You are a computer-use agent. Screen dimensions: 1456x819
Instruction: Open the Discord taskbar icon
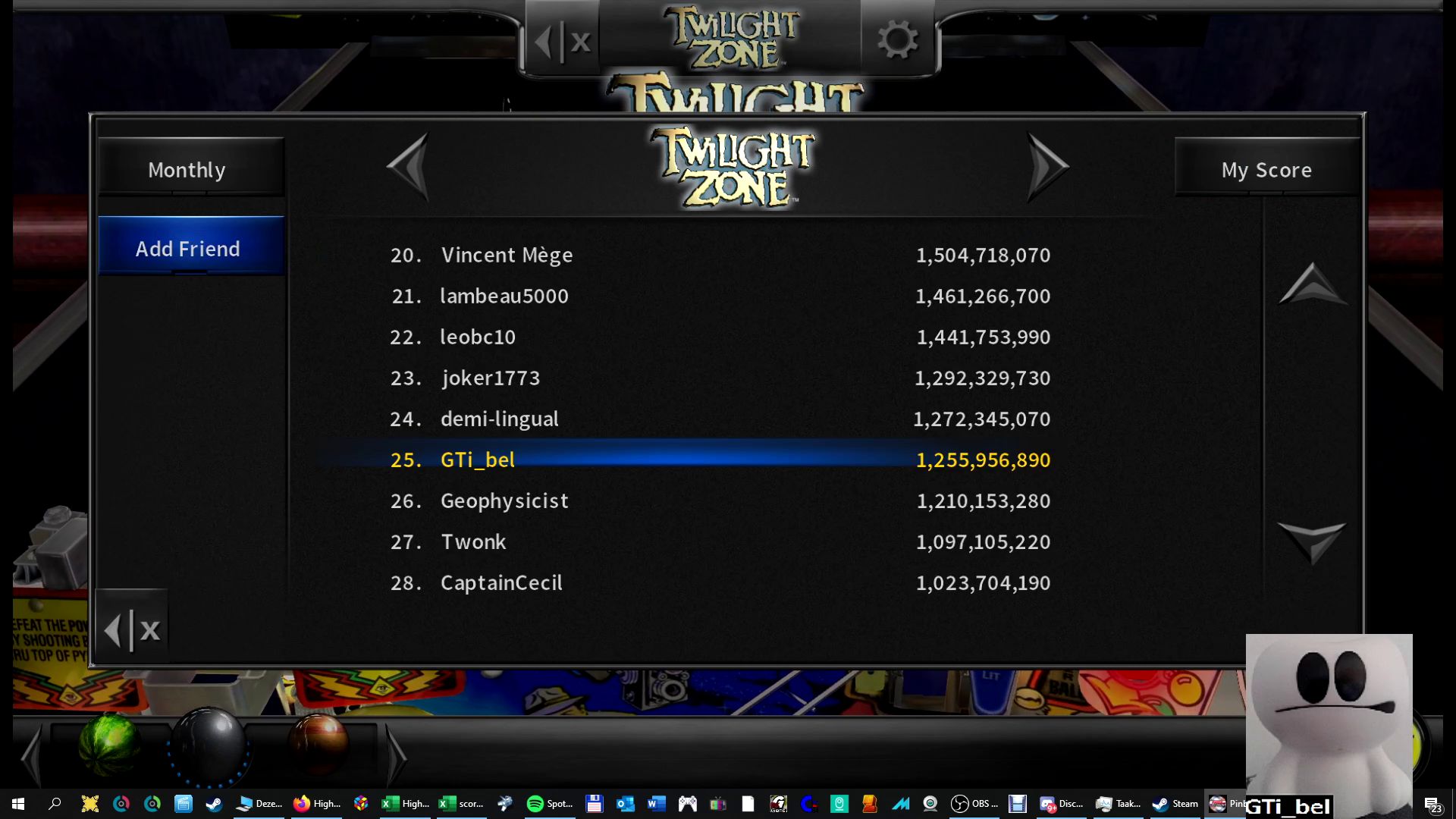pyautogui.click(x=1061, y=804)
